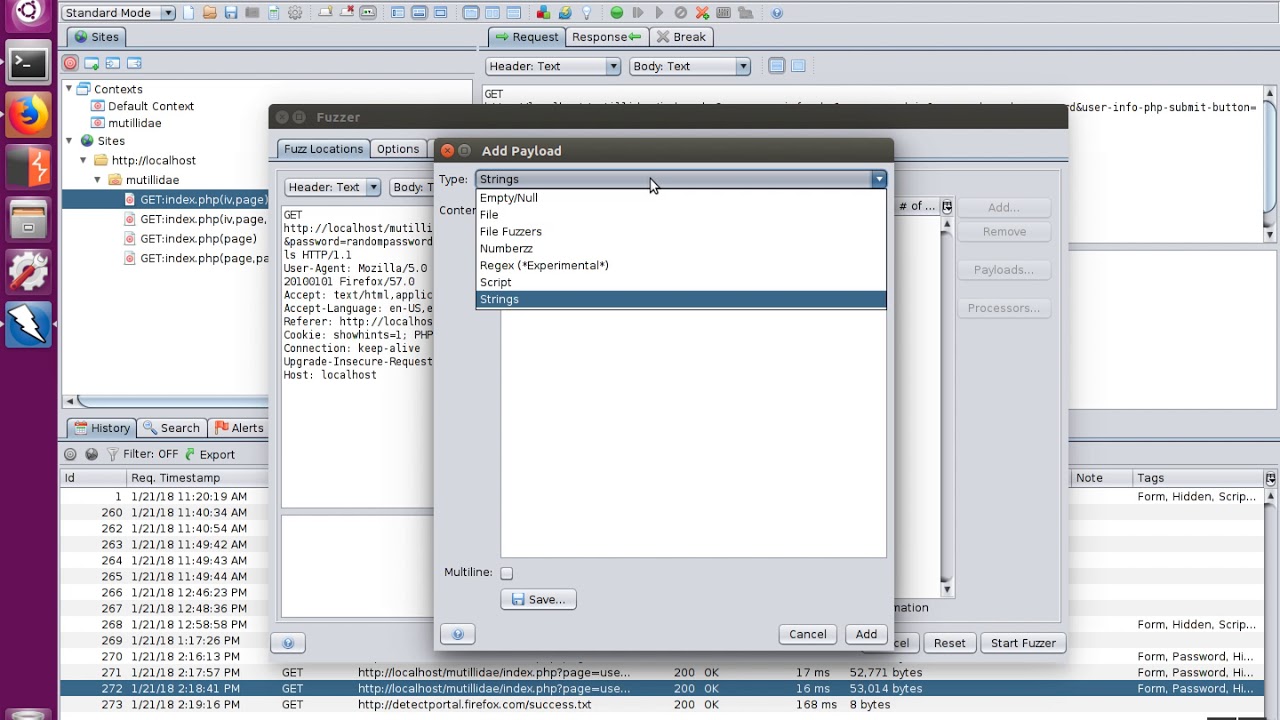Toggle the Multiline checkbox
The image size is (1280, 720).
(x=507, y=573)
